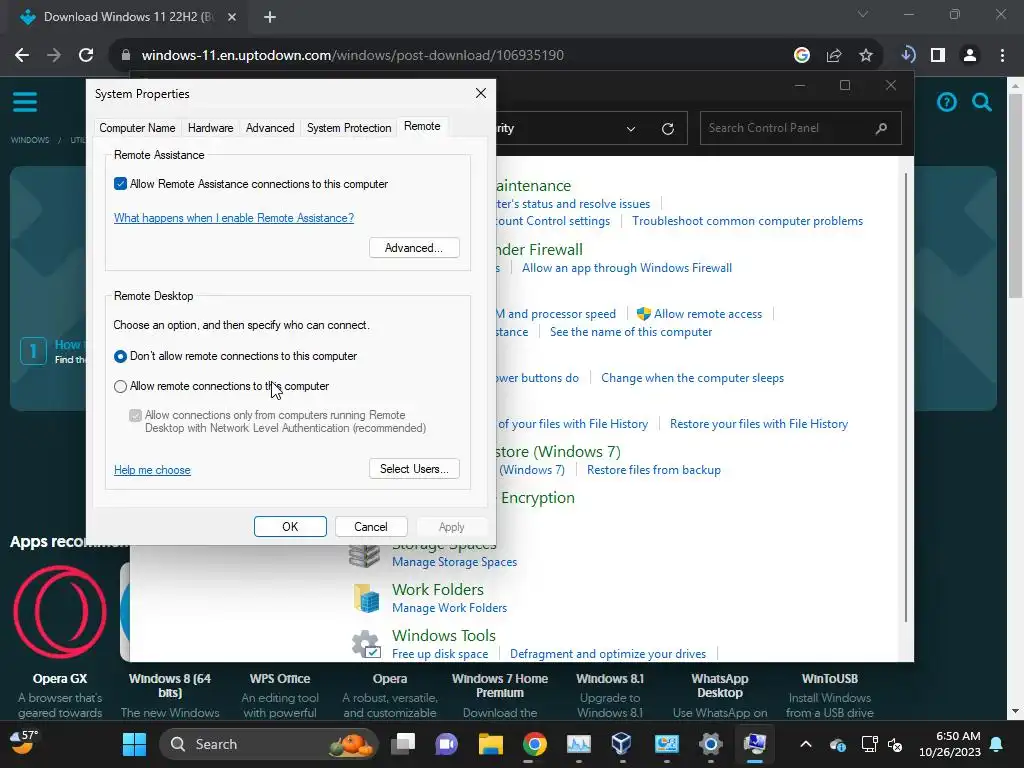Refresh Control Panel address bar
The height and width of the screenshot is (768, 1024).
[x=667, y=129]
